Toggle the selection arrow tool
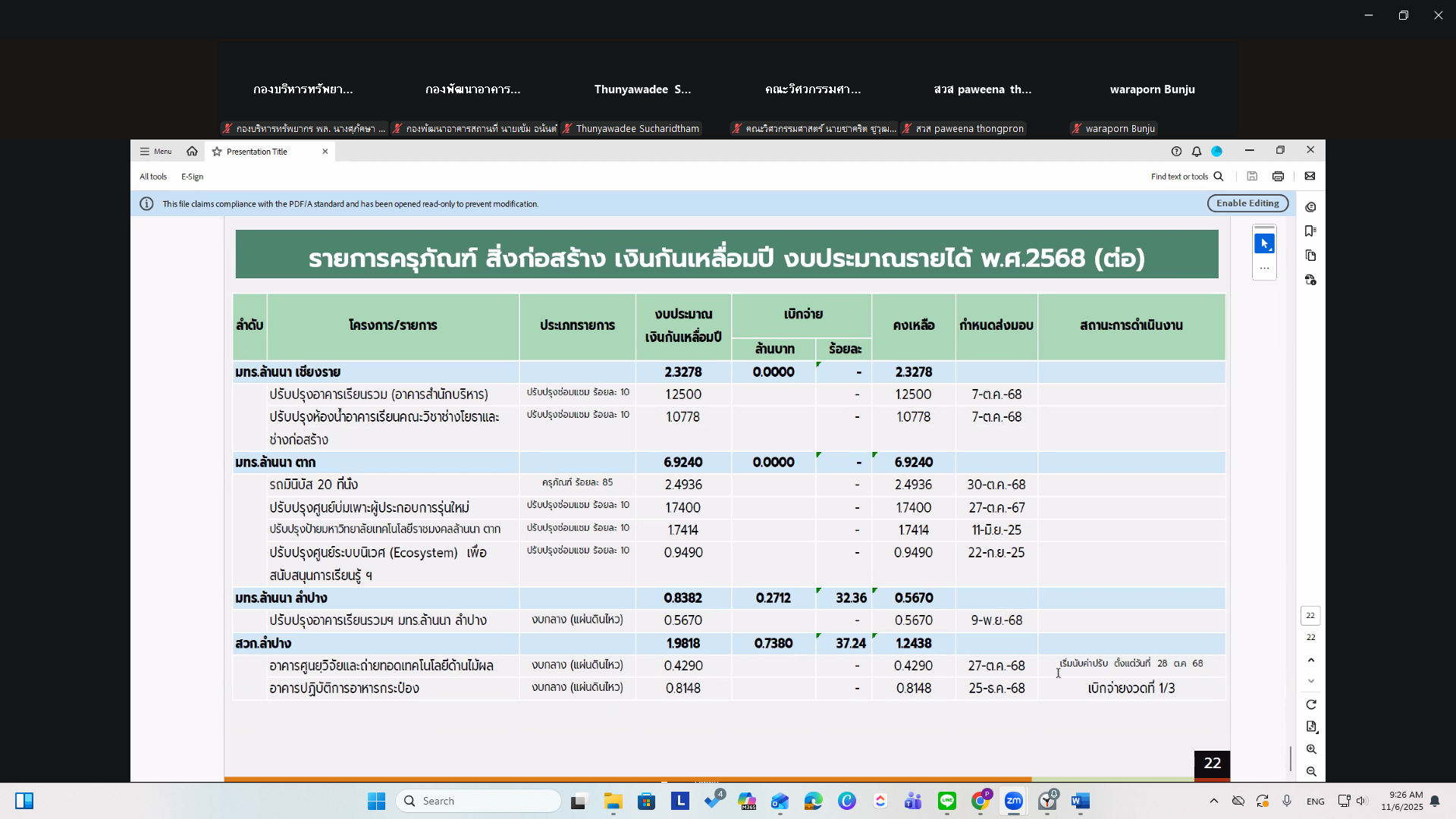The image size is (1456, 819). pos(1264,244)
